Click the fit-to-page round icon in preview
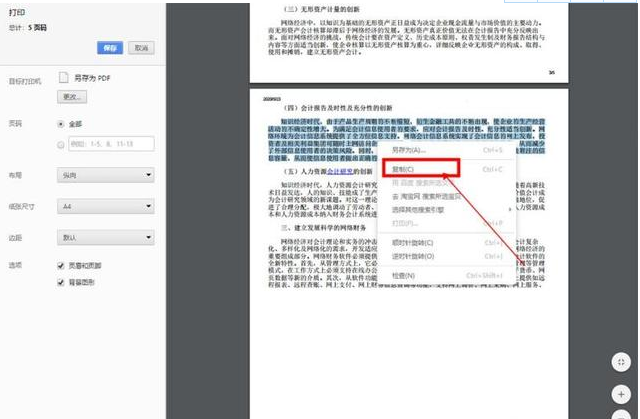 point(621,362)
